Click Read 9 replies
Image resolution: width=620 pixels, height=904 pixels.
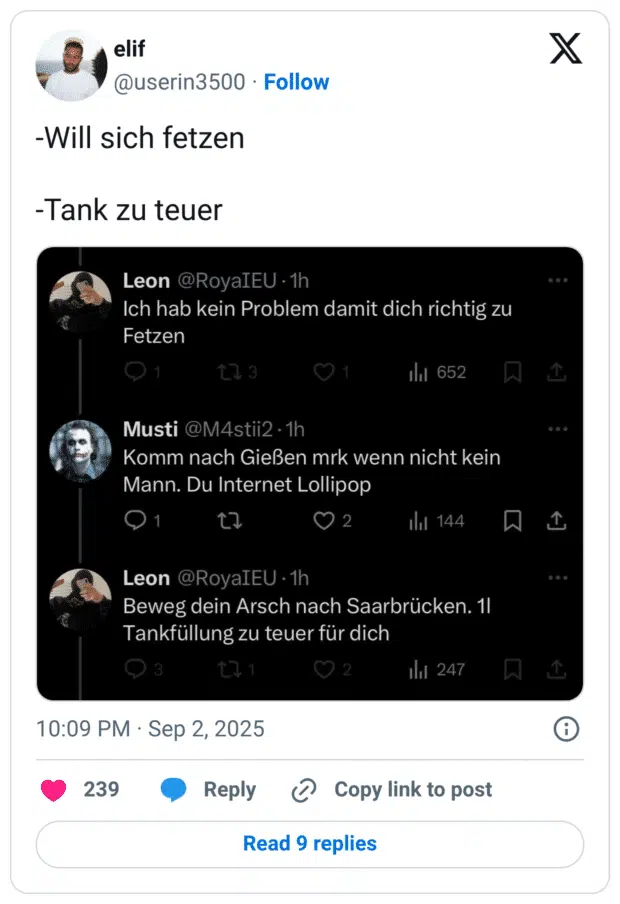point(309,844)
